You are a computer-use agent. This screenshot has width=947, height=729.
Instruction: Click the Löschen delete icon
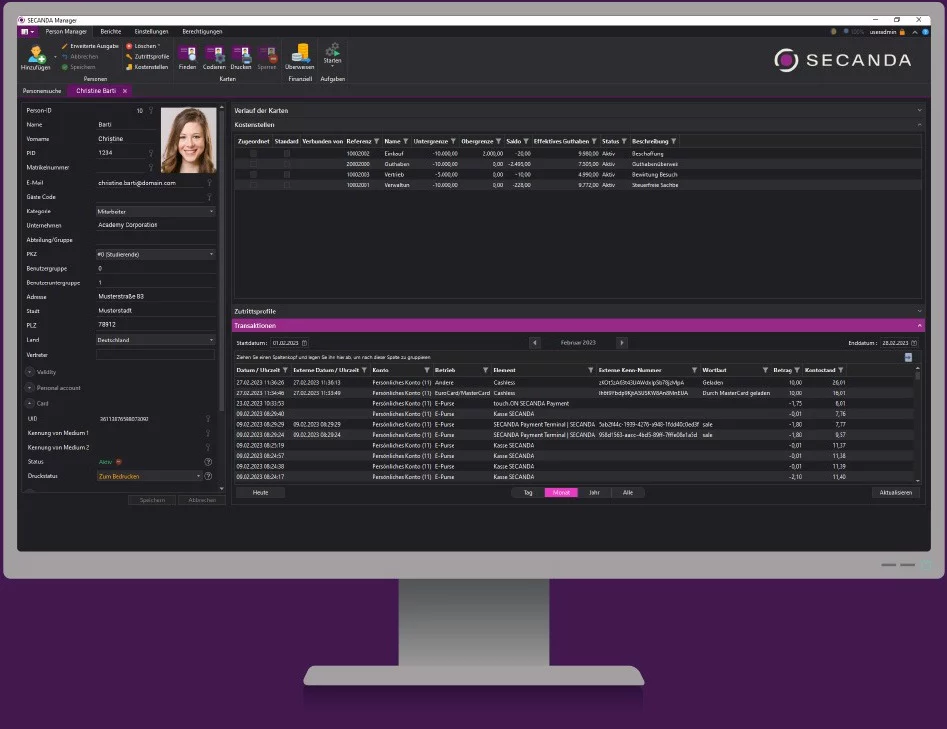tap(129, 46)
